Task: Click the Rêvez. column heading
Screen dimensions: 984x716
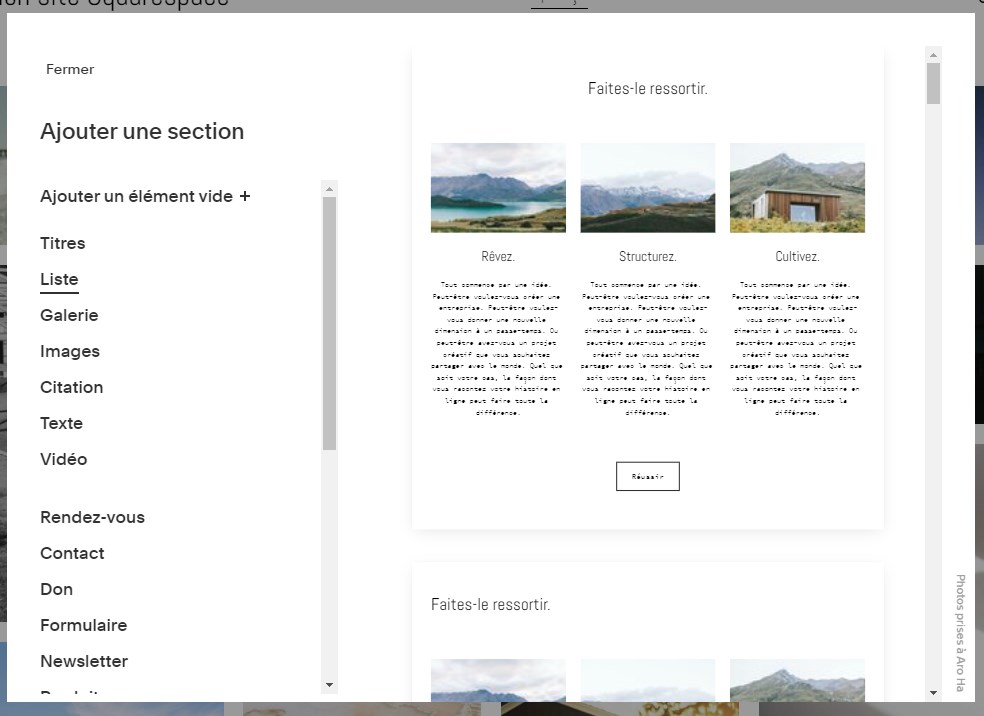Action: click(498, 256)
